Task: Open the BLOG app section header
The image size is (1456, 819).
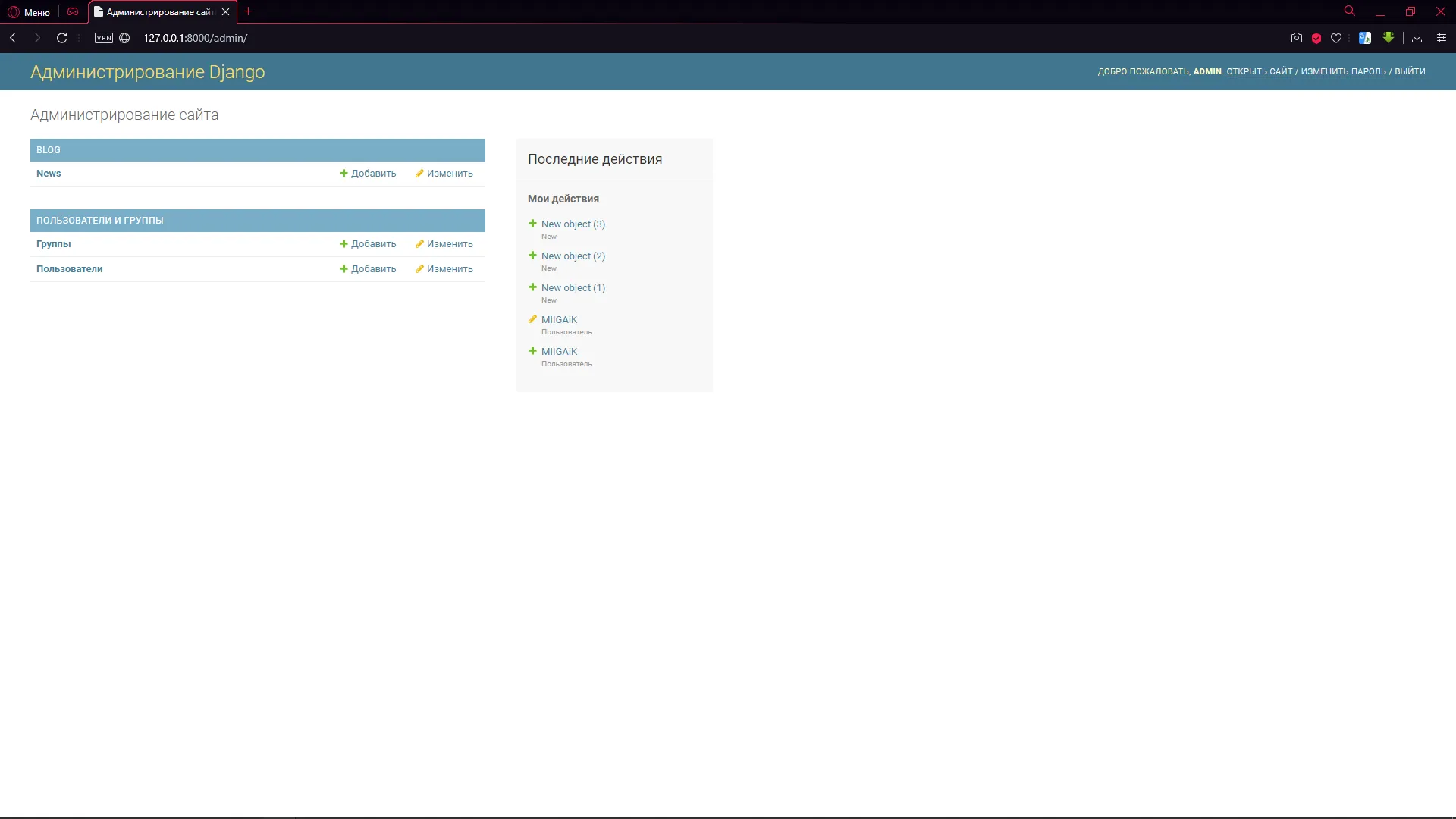Action: [x=49, y=150]
